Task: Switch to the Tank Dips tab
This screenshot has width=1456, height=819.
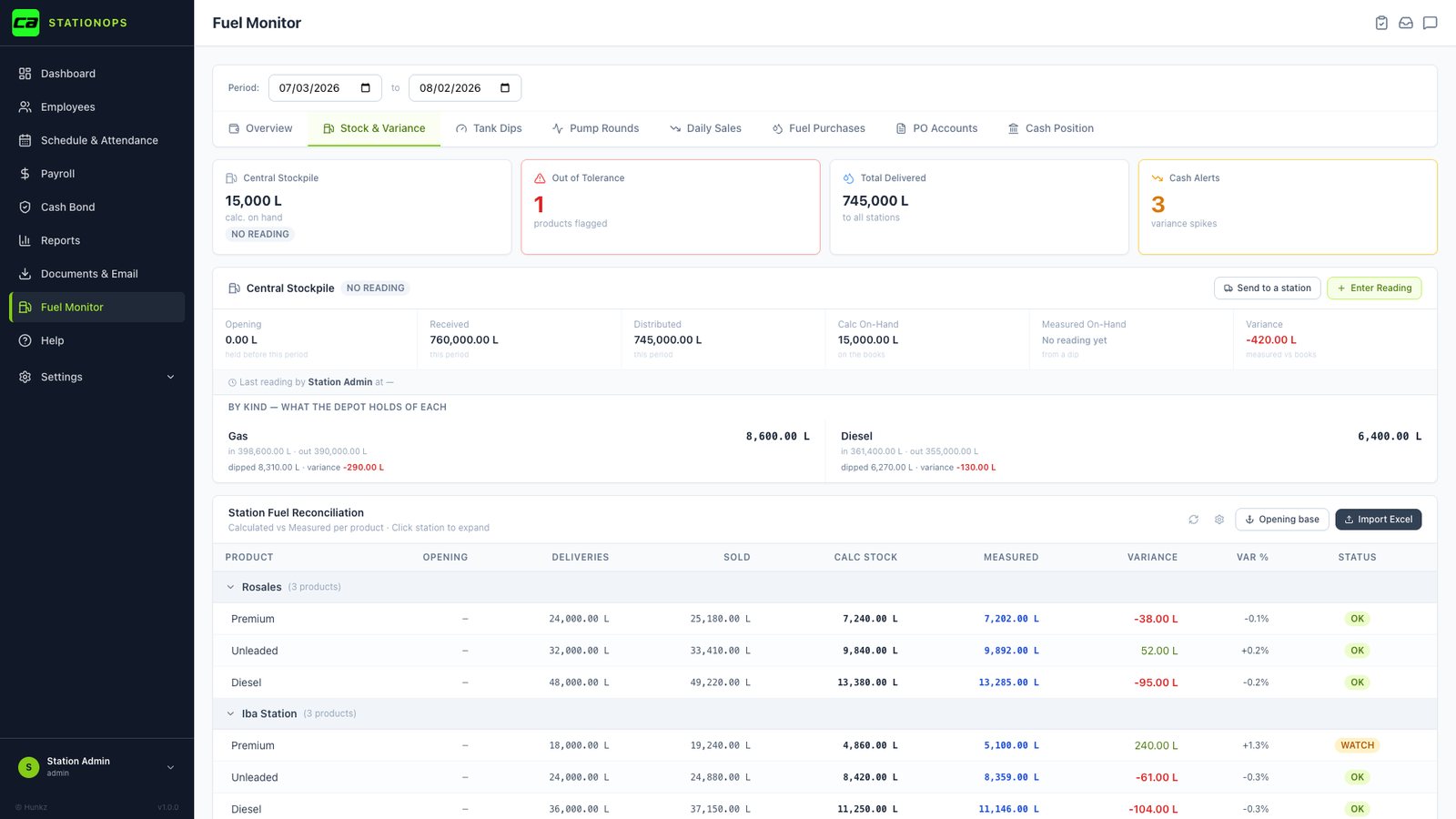Action: [489, 128]
